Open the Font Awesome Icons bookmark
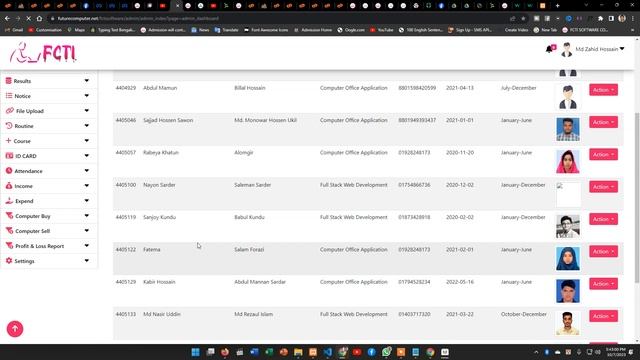This screenshot has width=640, height=360. coord(266,30)
